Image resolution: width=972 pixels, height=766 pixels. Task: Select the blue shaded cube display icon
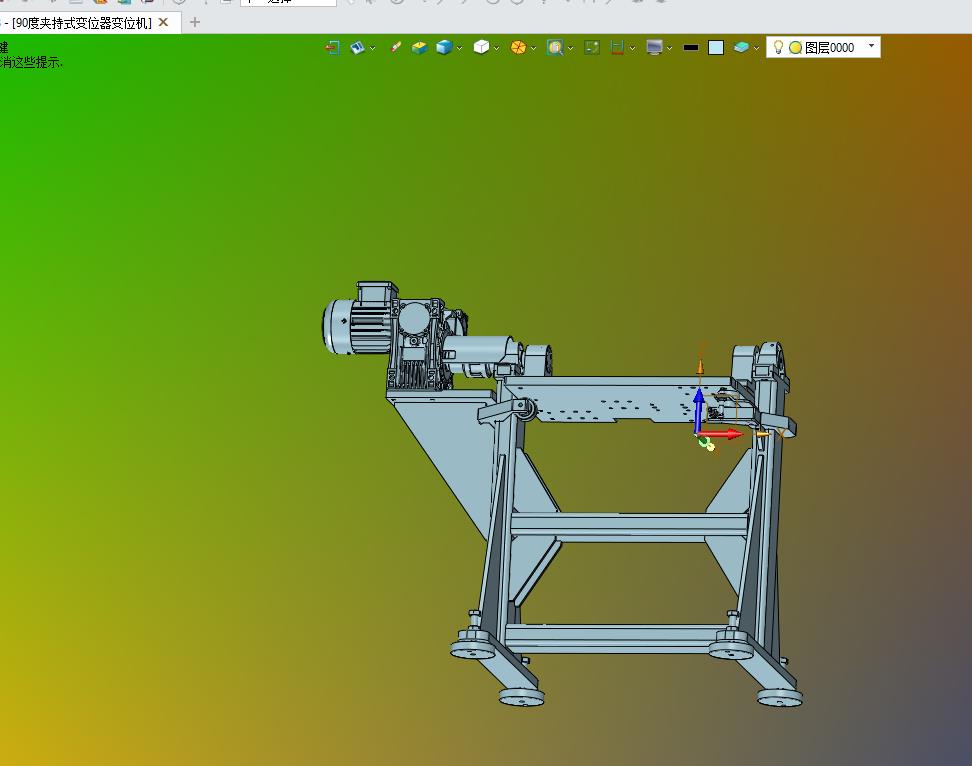tap(444, 48)
